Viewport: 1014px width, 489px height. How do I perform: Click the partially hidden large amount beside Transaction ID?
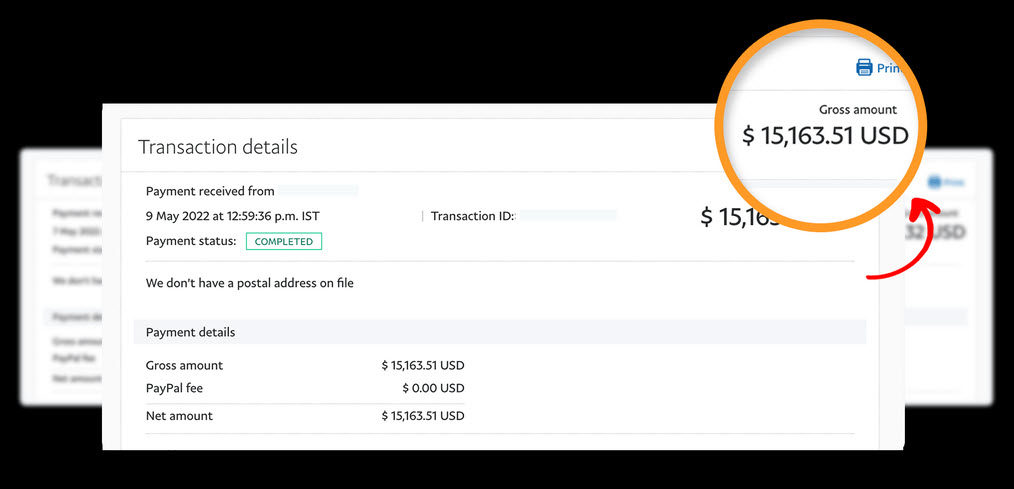742,217
